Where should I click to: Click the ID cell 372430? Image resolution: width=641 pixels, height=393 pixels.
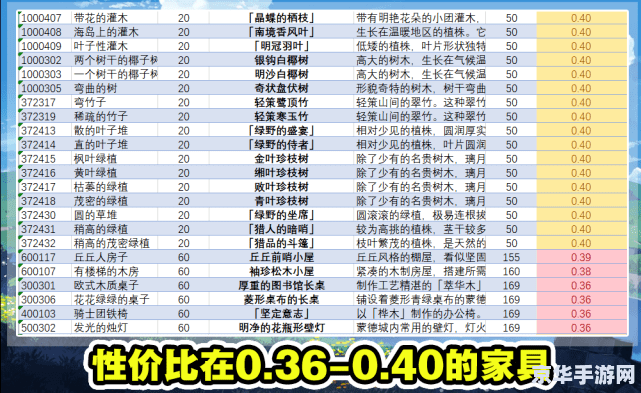click(38, 215)
